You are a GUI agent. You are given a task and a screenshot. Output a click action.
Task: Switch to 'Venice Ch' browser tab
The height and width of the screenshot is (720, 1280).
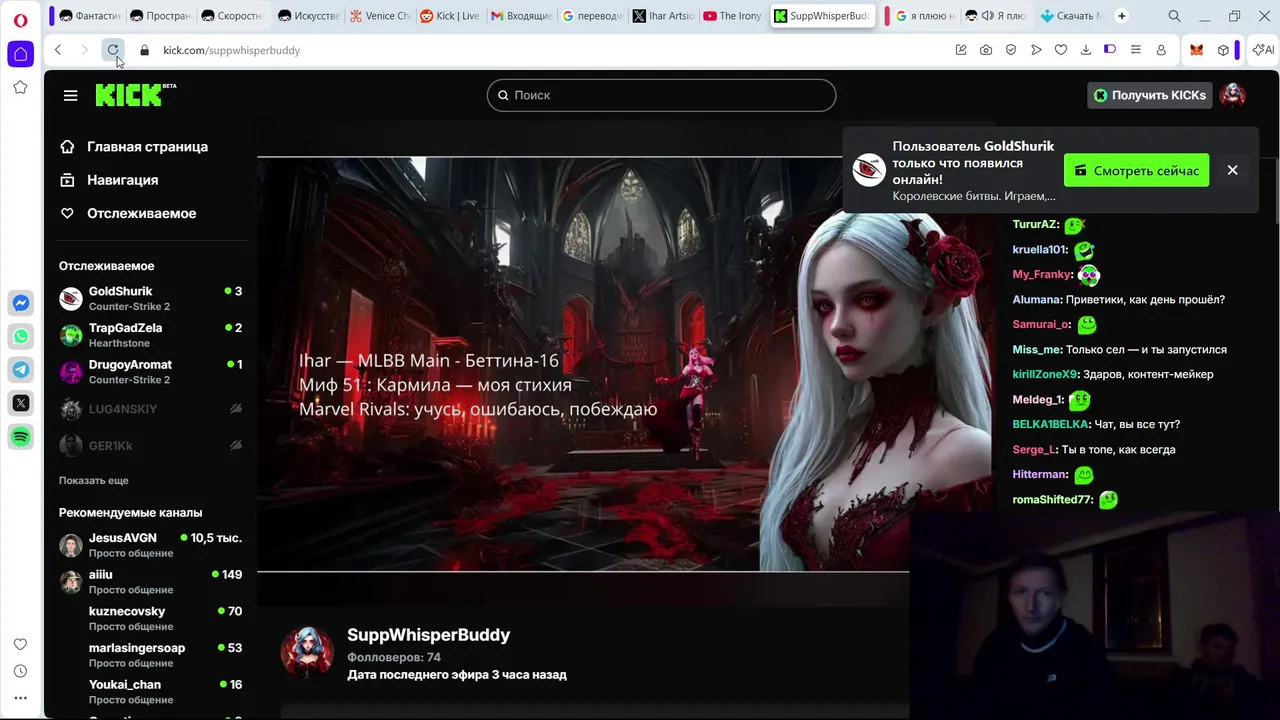coord(380,16)
